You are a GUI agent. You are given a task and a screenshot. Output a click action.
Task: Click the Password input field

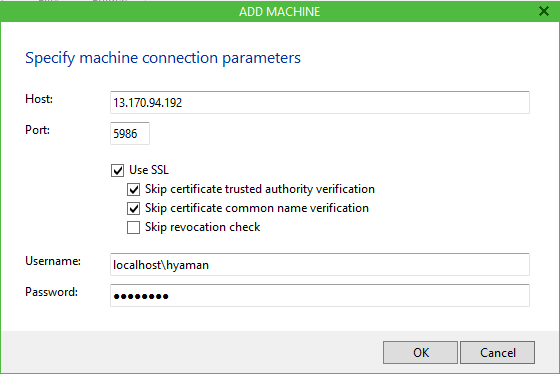(320, 296)
